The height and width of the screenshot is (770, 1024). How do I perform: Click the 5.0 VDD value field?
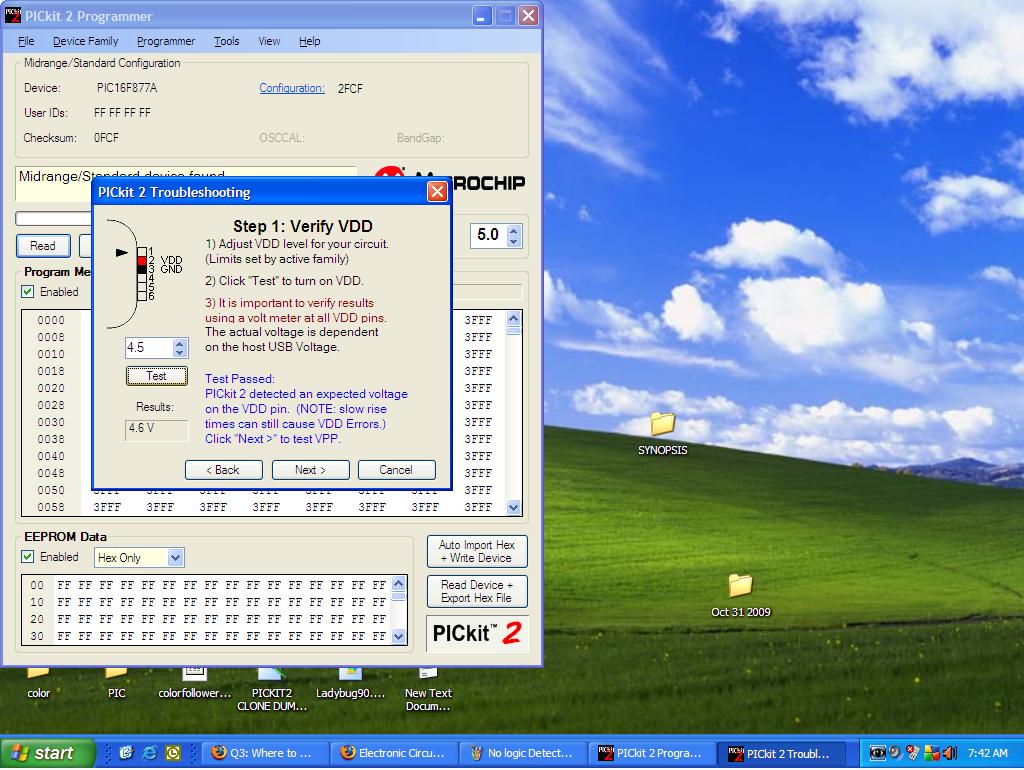[x=488, y=235]
